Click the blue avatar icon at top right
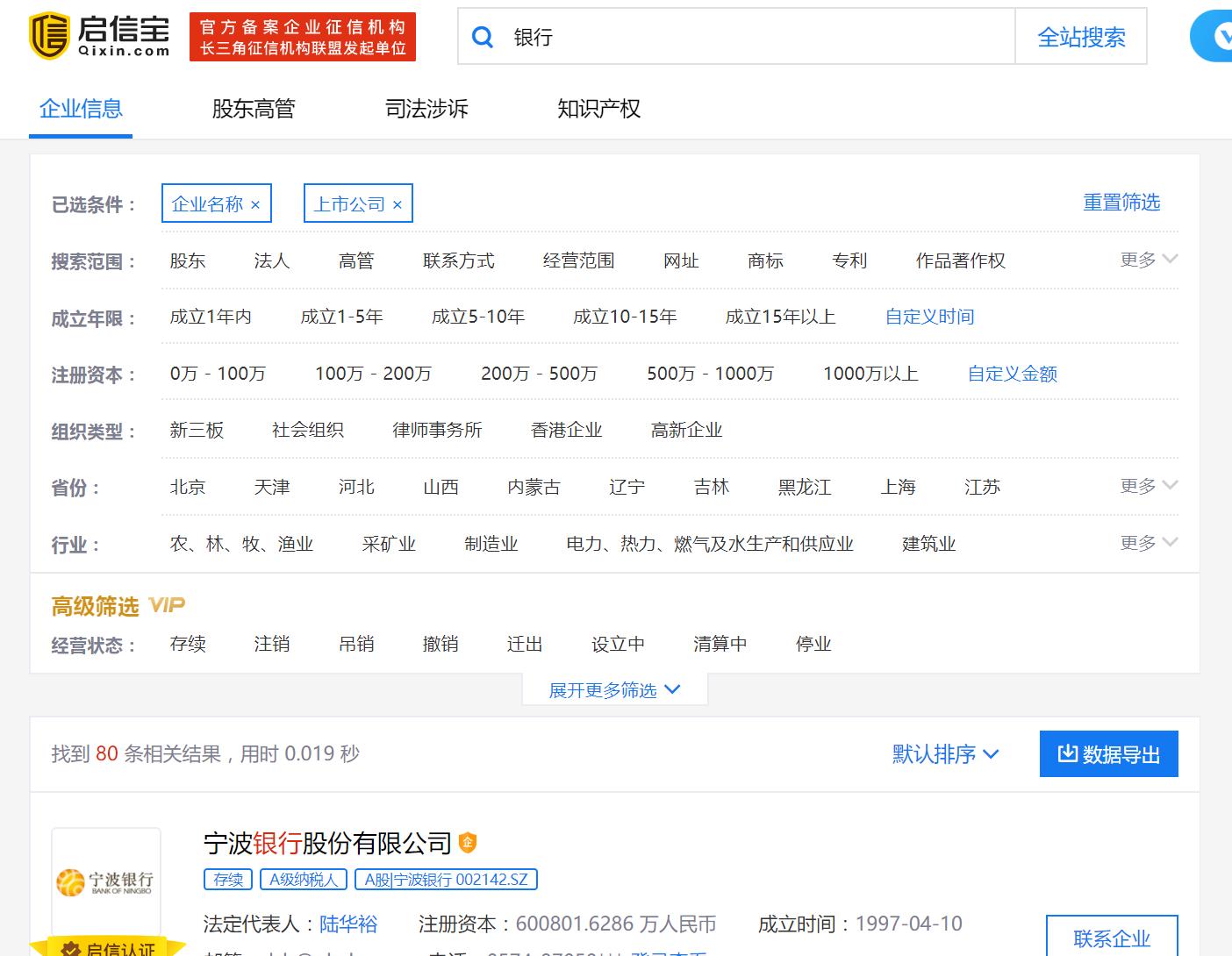This screenshot has width=1232, height=956. [1213, 37]
